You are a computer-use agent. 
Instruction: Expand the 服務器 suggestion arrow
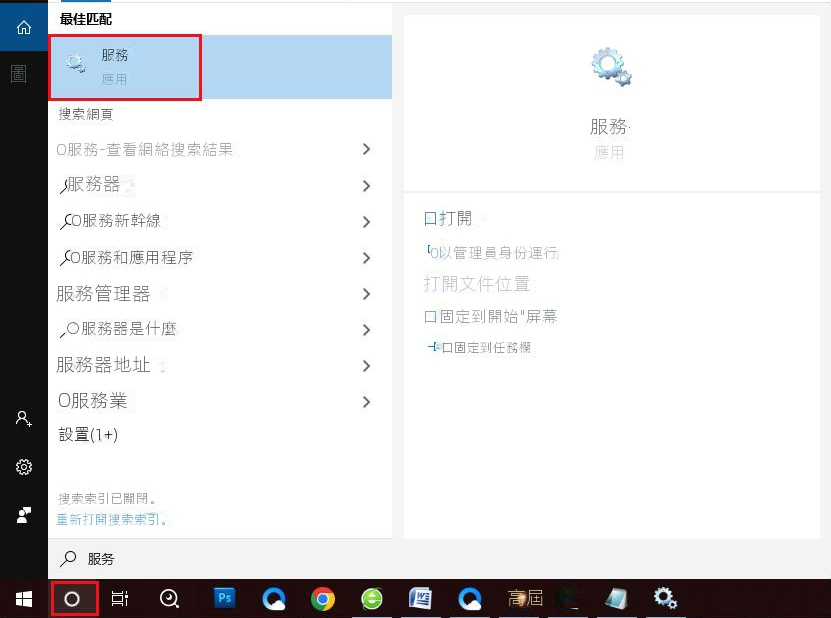pos(366,186)
